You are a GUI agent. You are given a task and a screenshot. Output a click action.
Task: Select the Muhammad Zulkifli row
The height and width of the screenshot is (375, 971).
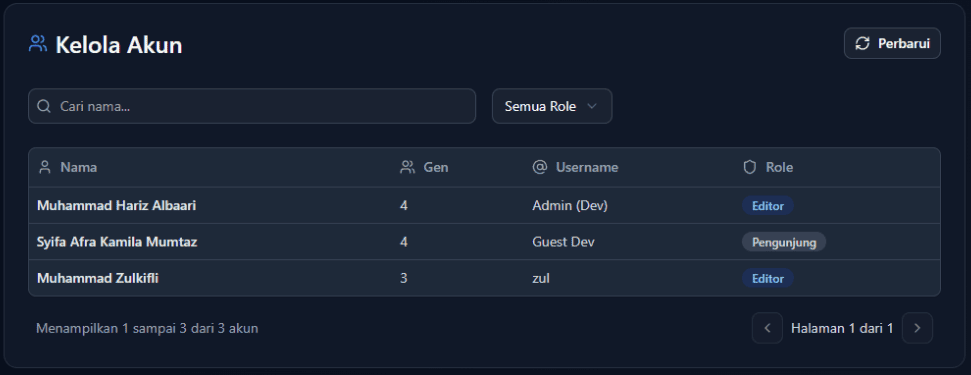484,278
